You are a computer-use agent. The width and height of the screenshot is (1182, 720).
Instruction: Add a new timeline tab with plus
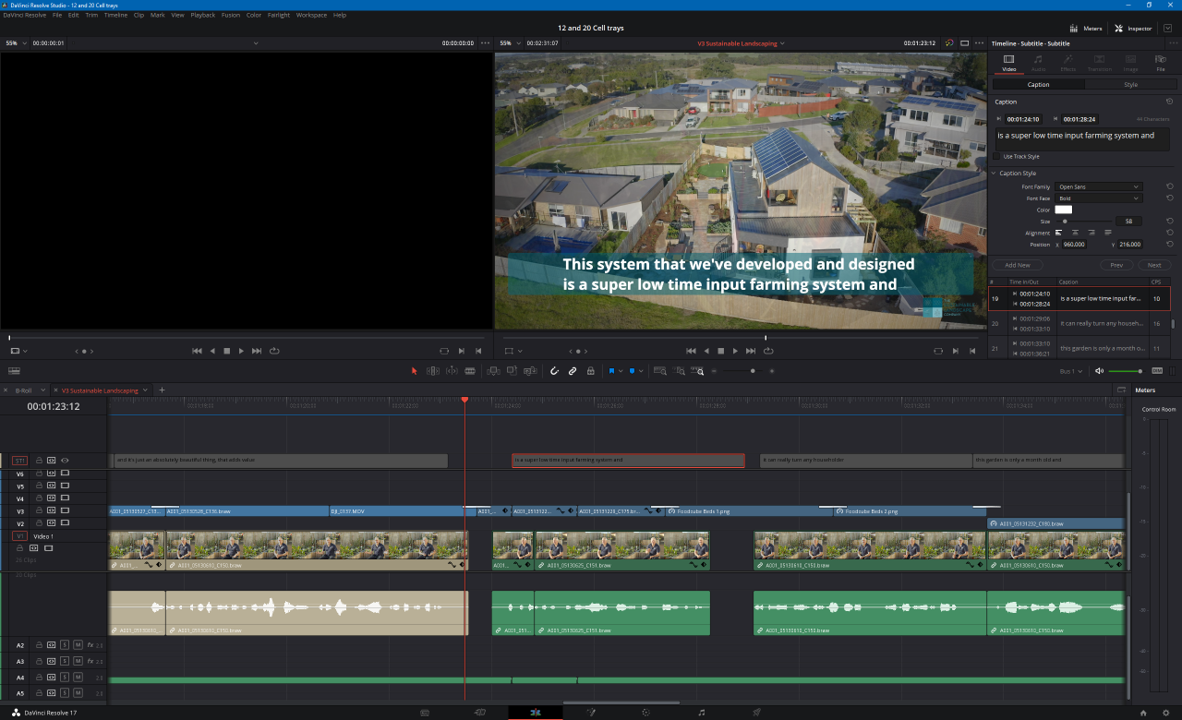coord(161,391)
